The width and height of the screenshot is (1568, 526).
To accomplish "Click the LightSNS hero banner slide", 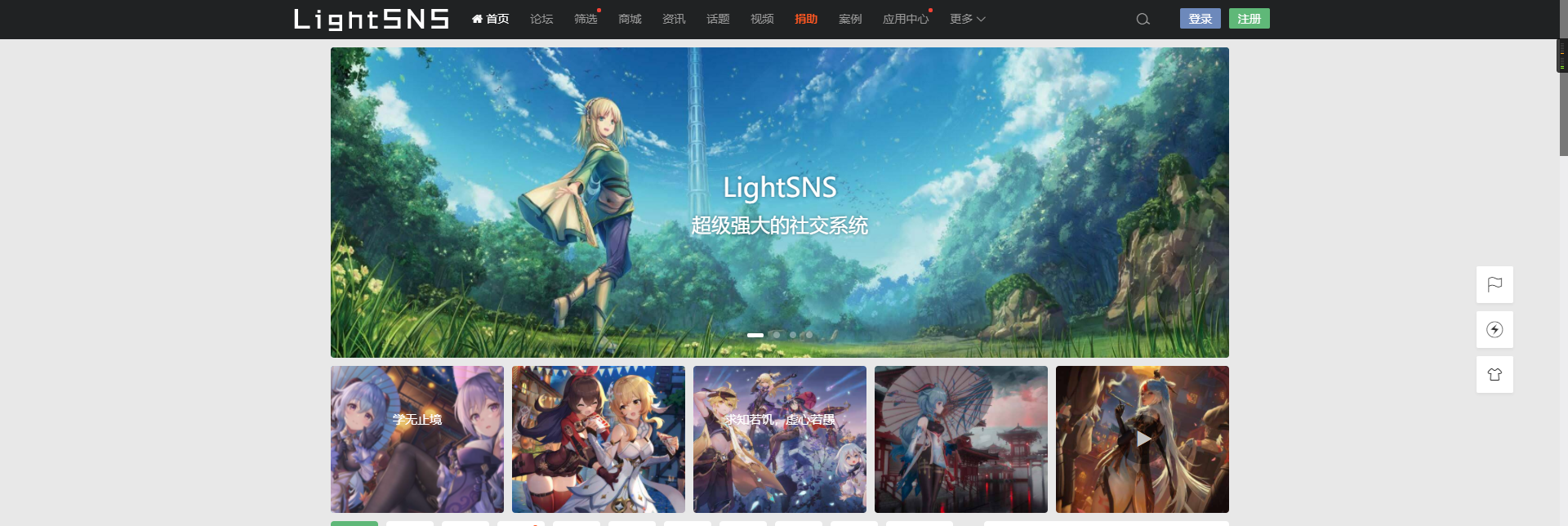I will tap(780, 203).
